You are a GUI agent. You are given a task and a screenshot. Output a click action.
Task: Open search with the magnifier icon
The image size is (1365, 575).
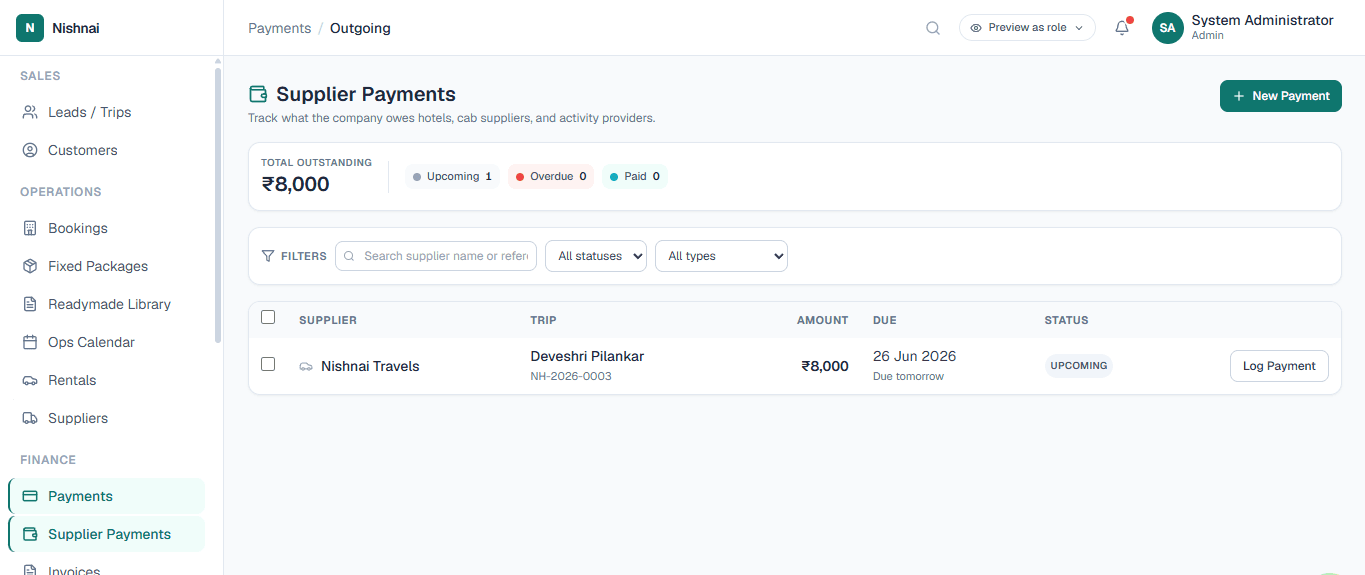[933, 28]
